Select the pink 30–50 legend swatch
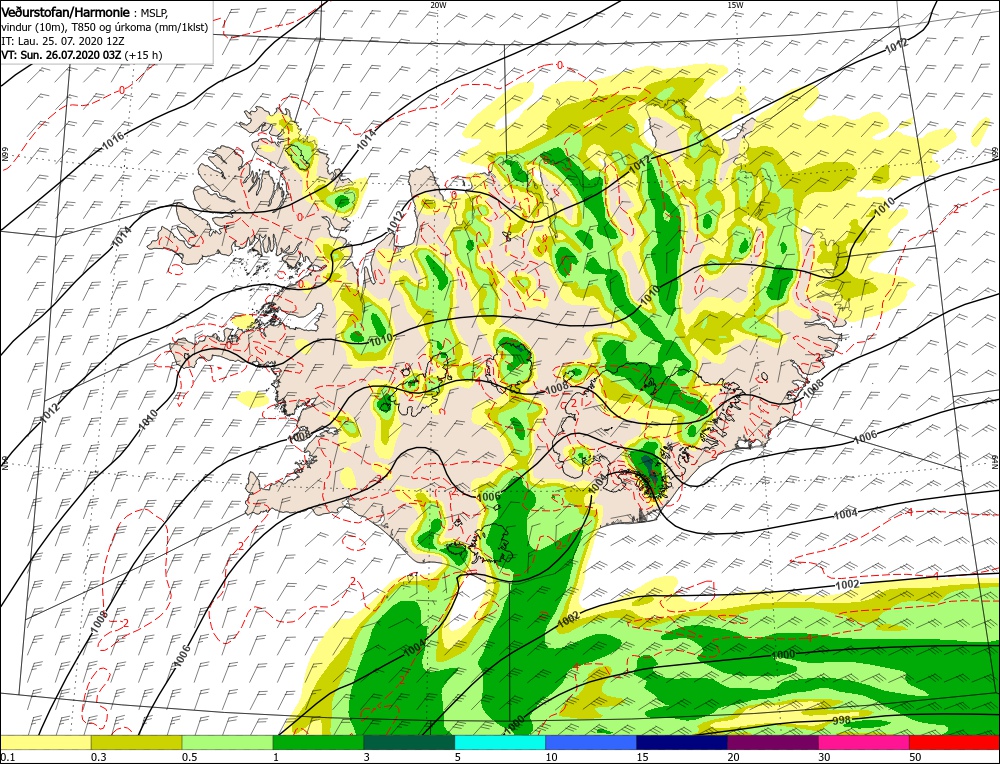The image size is (1000, 764). pos(864,742)
